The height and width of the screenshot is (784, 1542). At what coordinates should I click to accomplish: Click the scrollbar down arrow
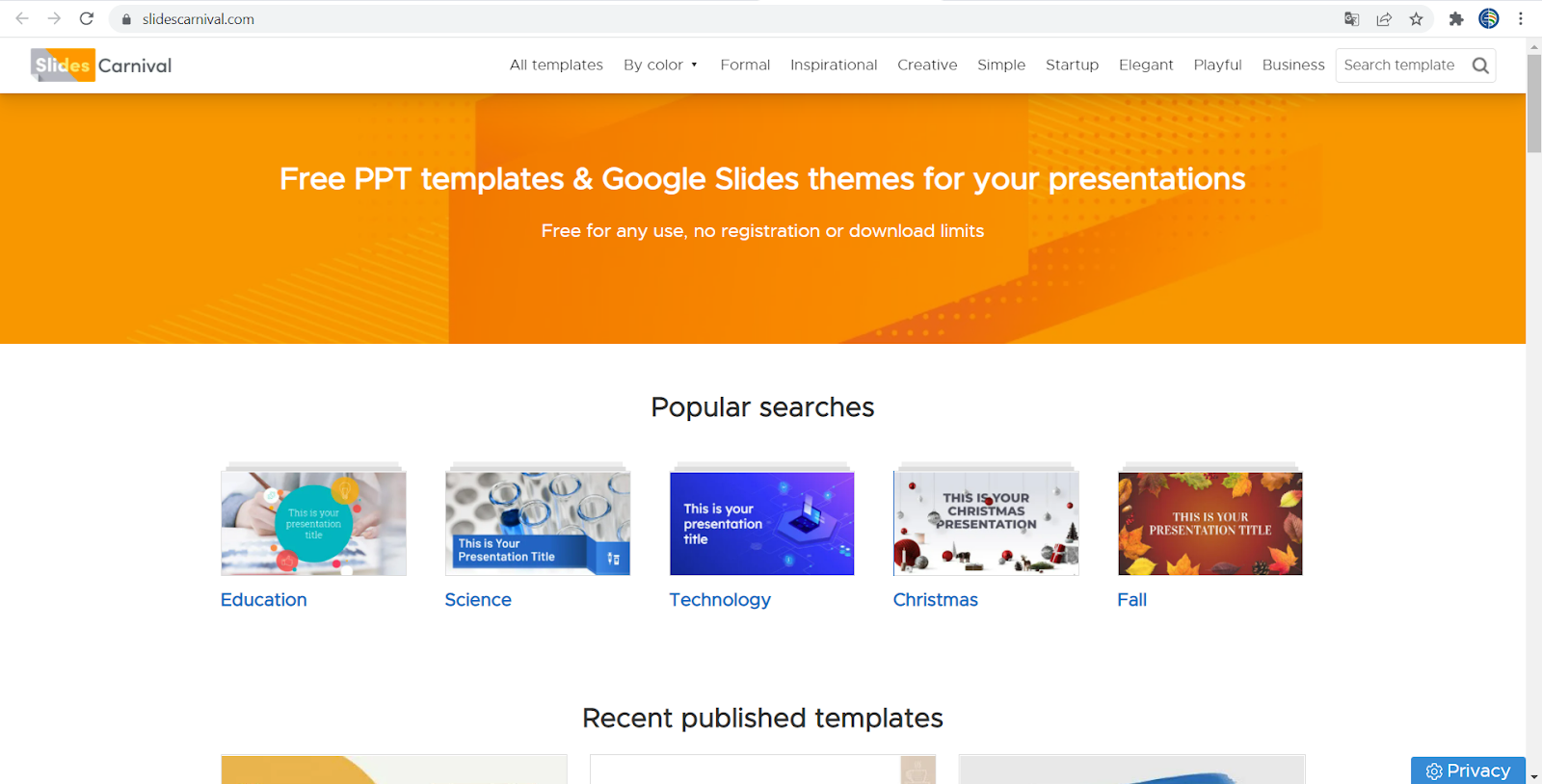point(1533,776)
